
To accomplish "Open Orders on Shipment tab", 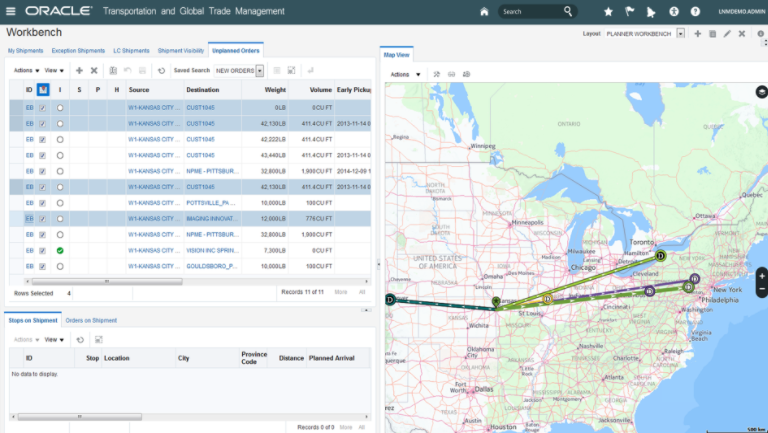I will tap(91, 320).
